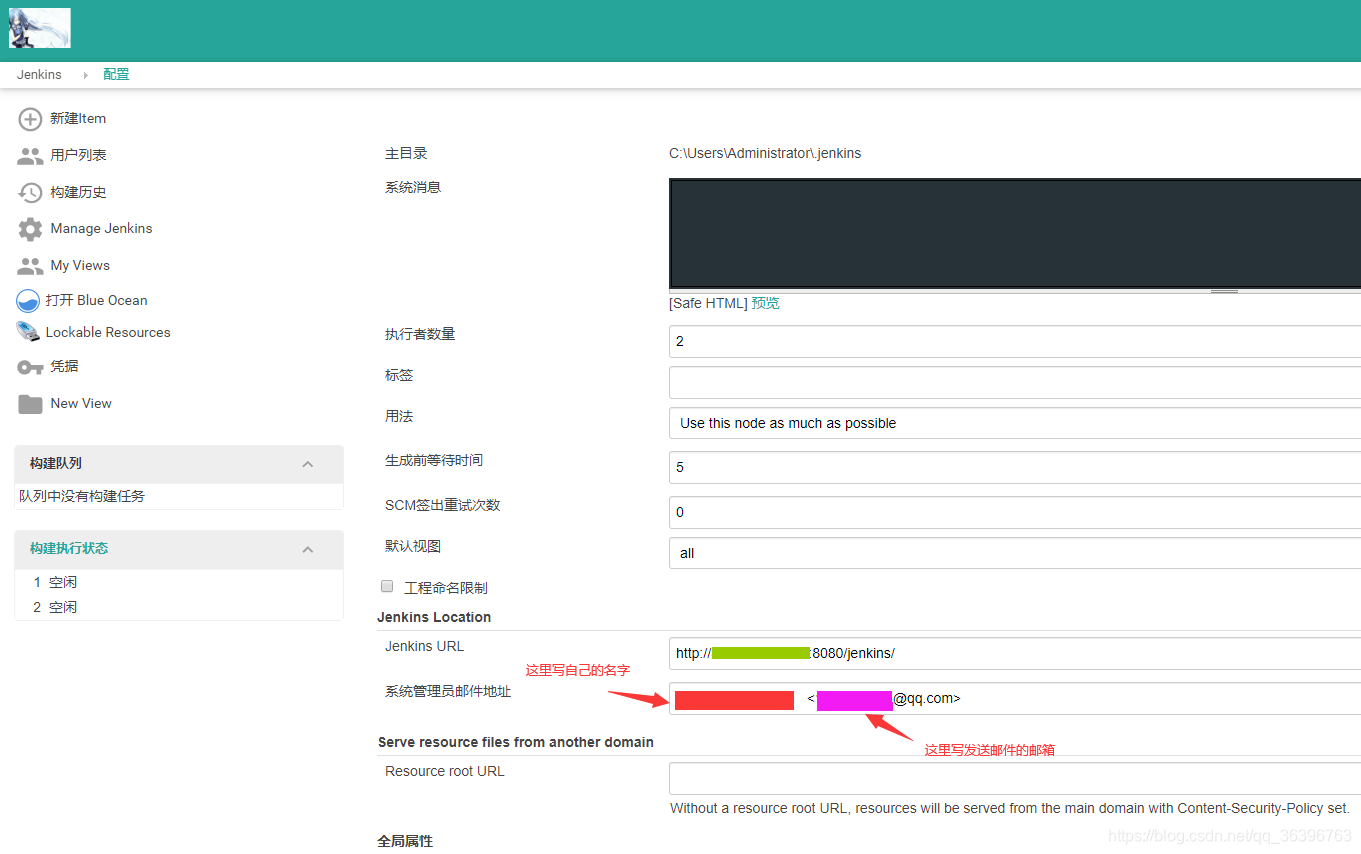Click the Blue Ocean circle icon
Screen dimensions: 1361x854
(x=28, y=301)
